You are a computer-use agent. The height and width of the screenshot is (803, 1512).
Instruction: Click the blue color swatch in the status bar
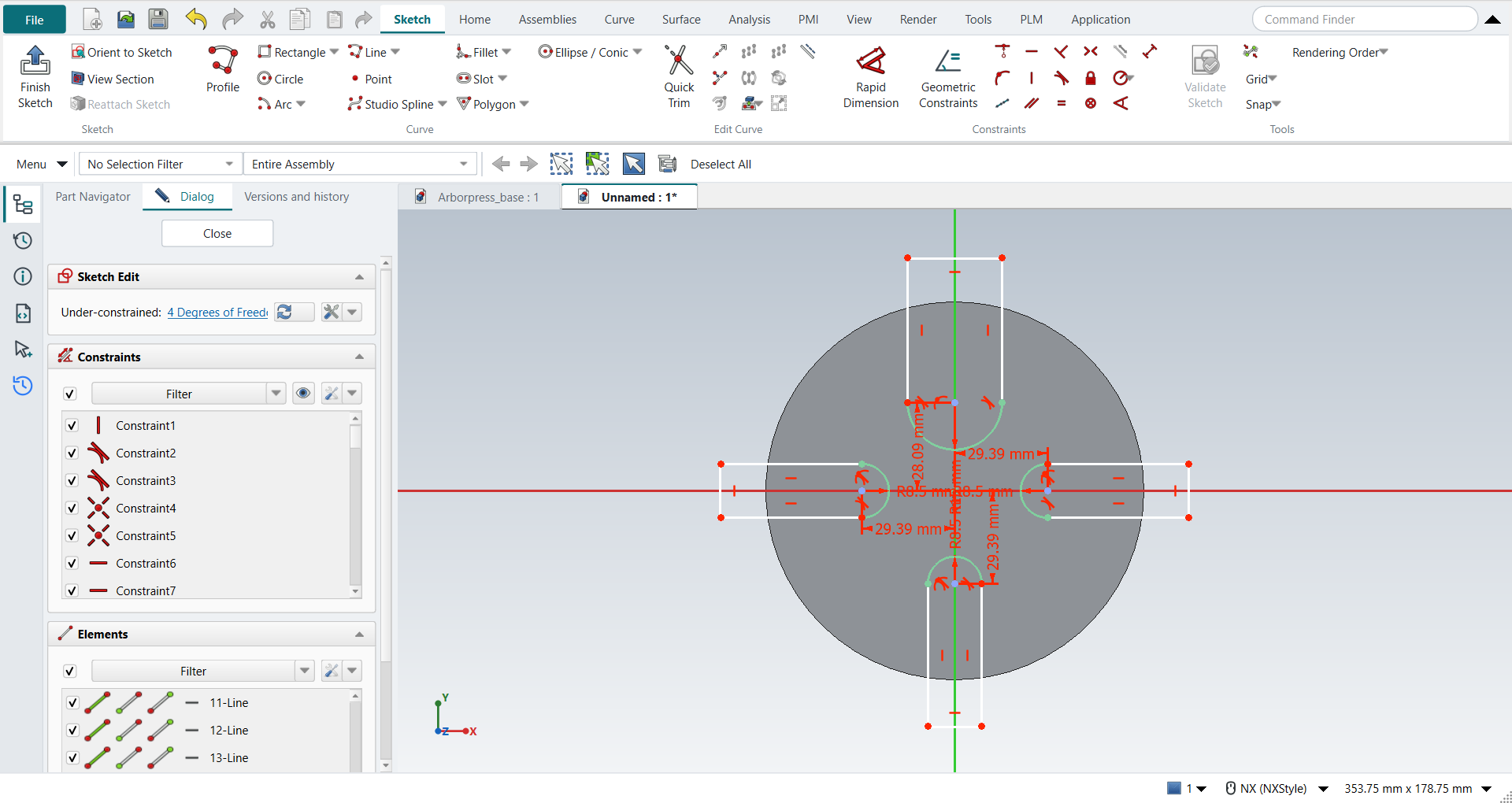pyautogui.click(x=1174, y=788)
